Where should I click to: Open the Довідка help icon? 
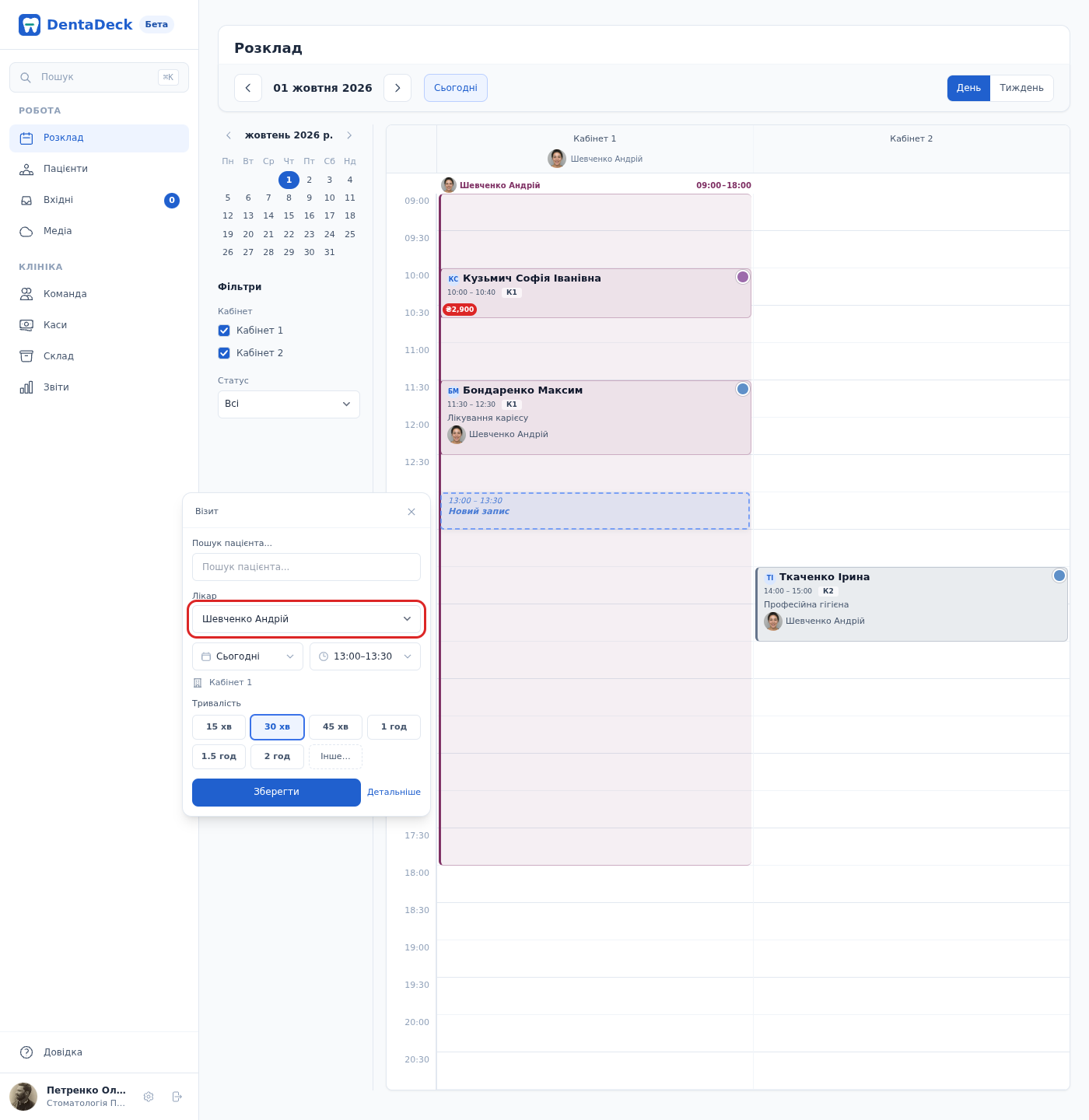(x=26, y=1052)
